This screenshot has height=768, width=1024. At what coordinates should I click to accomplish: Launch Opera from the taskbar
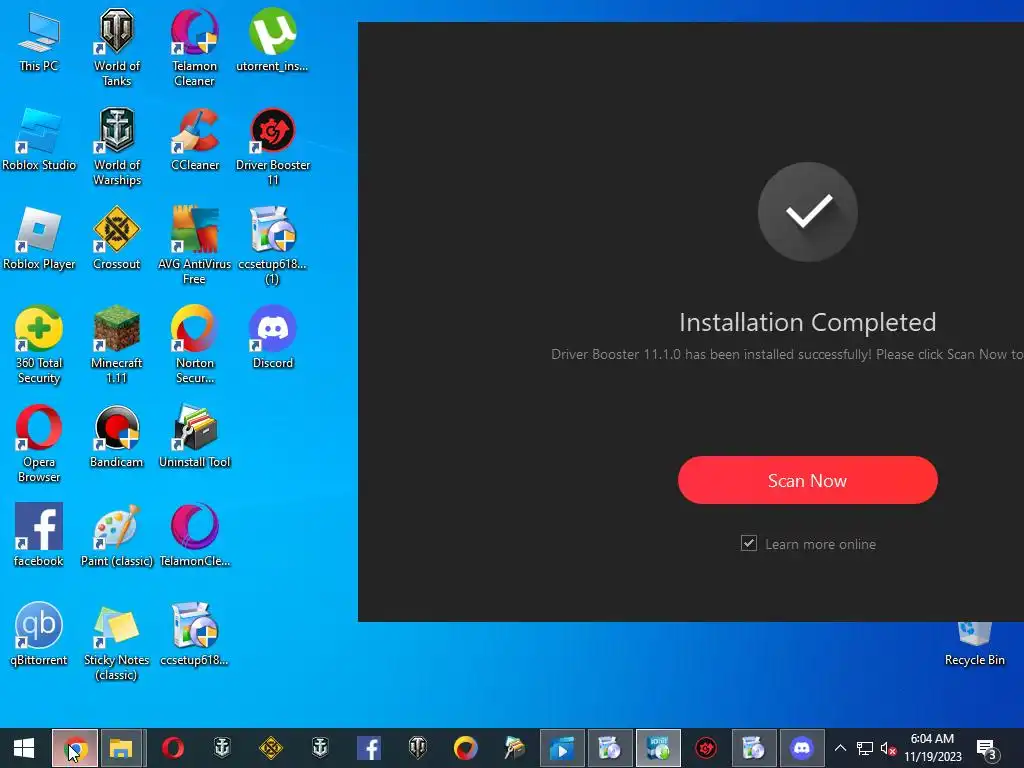coord(173,748)
